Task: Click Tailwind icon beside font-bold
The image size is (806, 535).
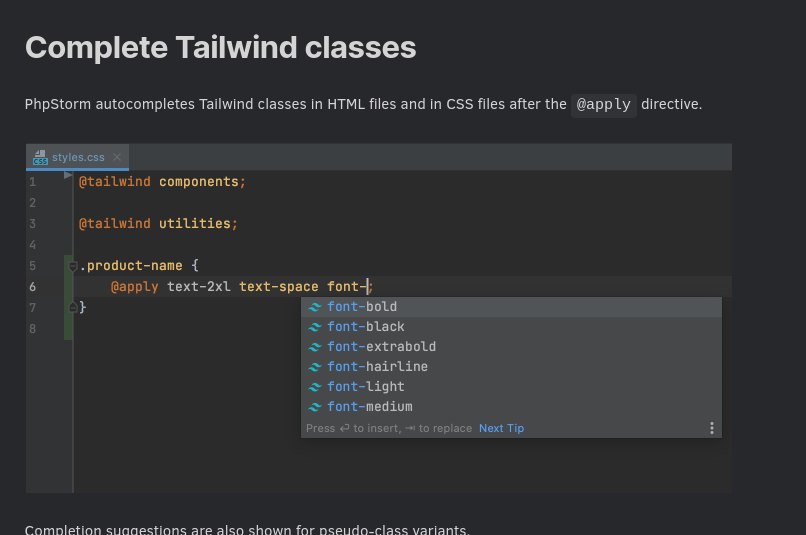Action: [315, 307]
